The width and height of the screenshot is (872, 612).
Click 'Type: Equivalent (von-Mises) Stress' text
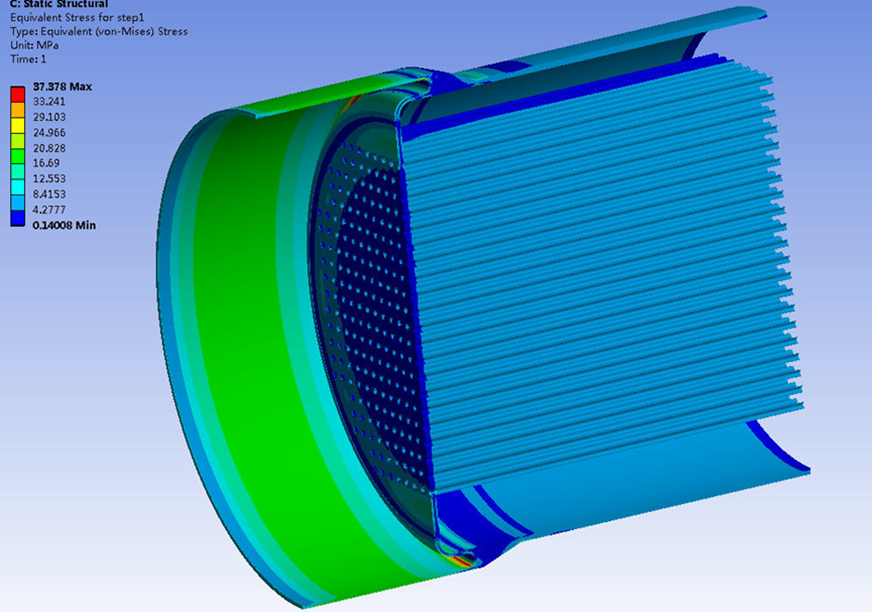point(99,31)
